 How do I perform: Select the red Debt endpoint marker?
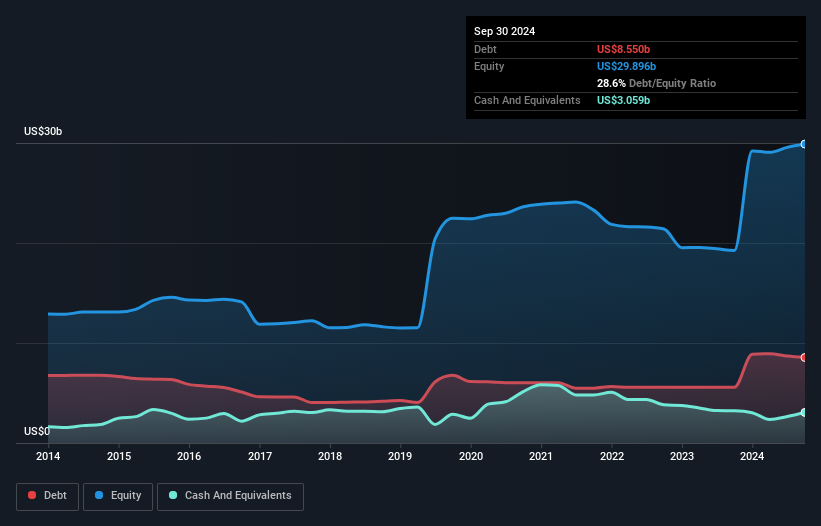coord(804,357)
